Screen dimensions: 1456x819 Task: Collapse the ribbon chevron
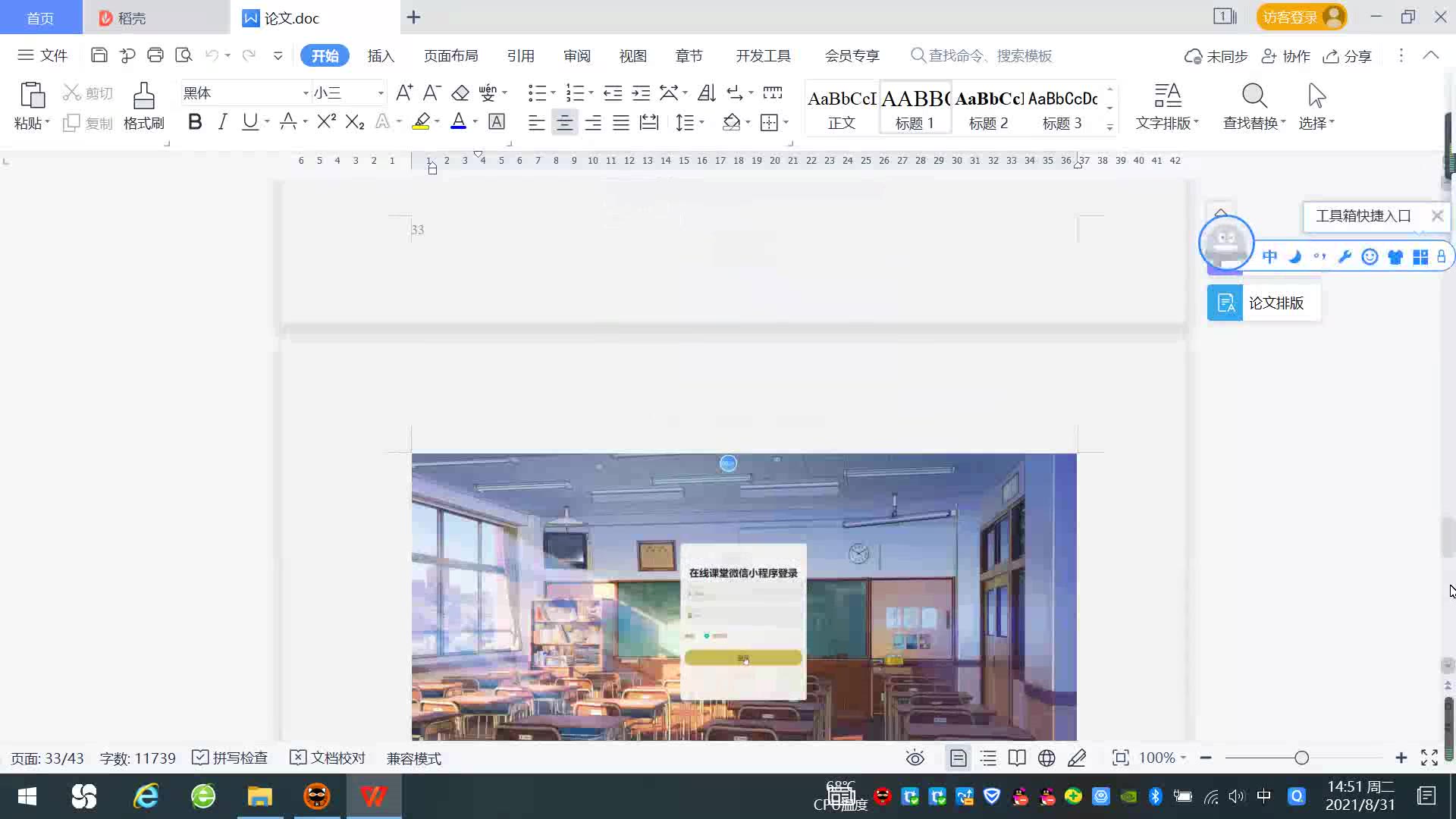click(1431, 55)
